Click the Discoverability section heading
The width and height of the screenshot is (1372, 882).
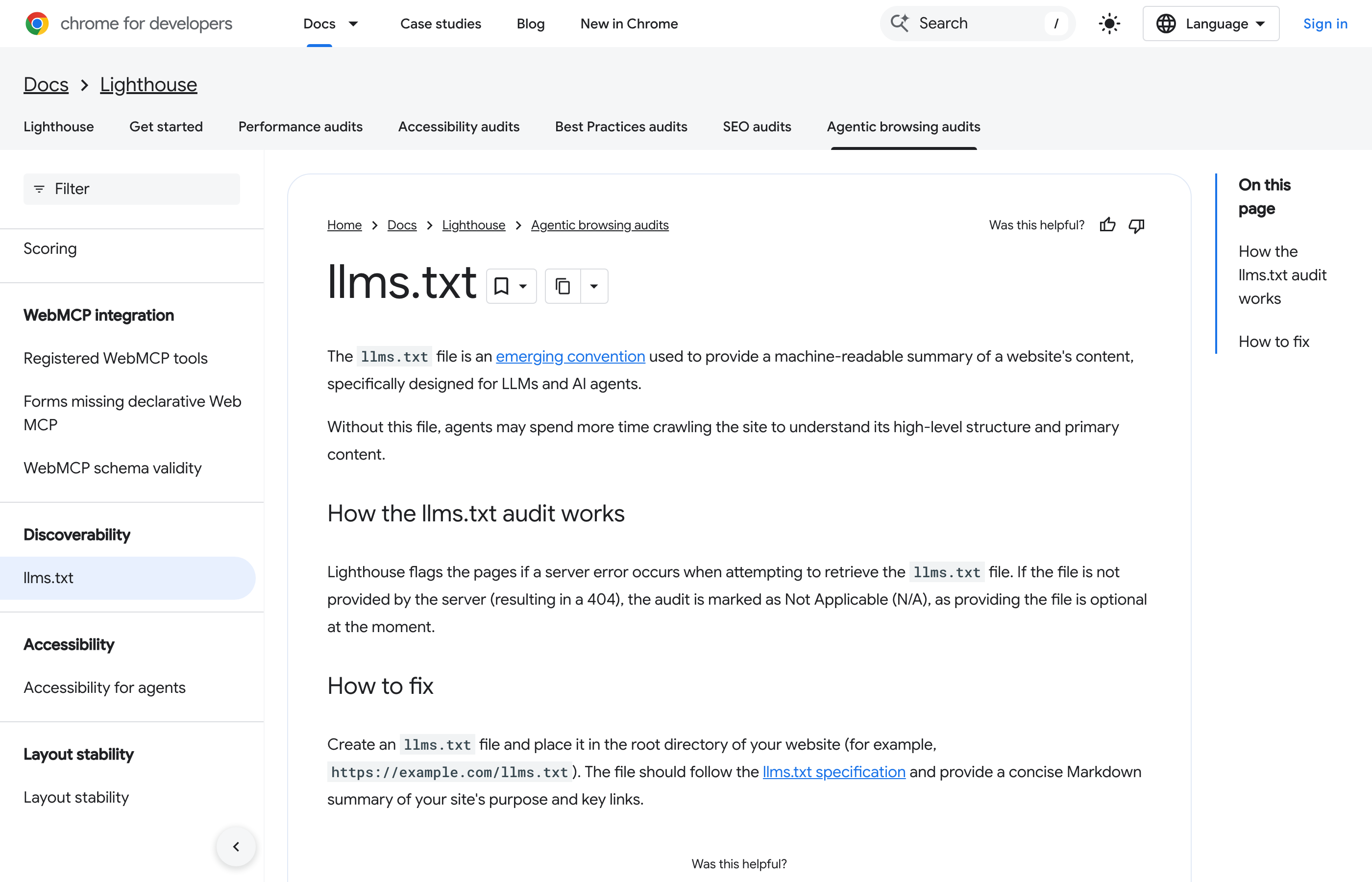77,535
